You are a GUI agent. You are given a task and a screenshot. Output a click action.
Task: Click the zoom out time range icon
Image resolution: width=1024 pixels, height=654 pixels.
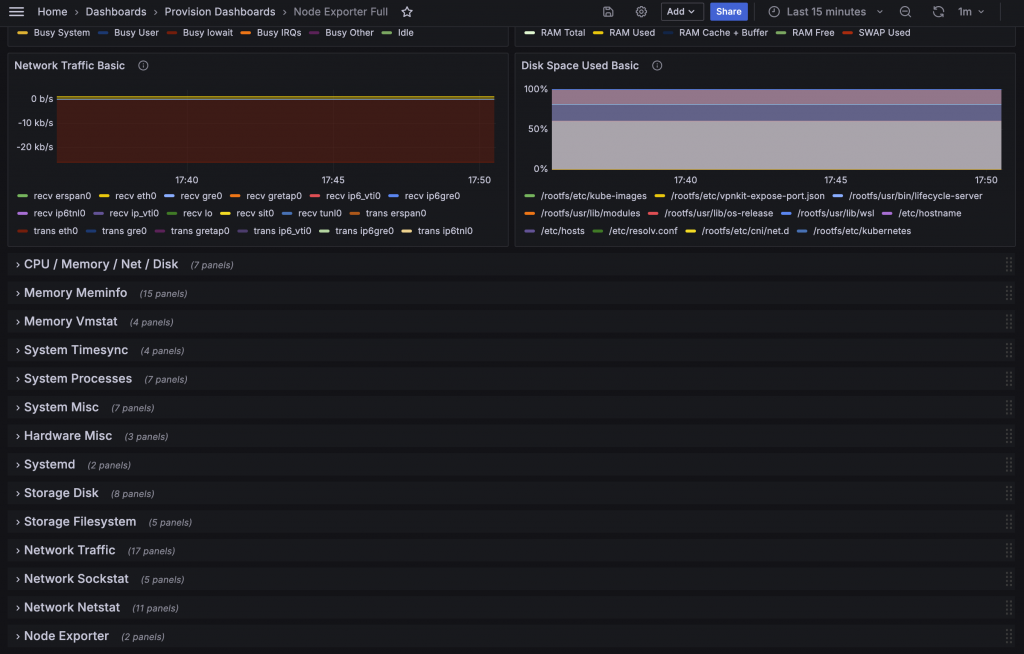coord(905,12)
